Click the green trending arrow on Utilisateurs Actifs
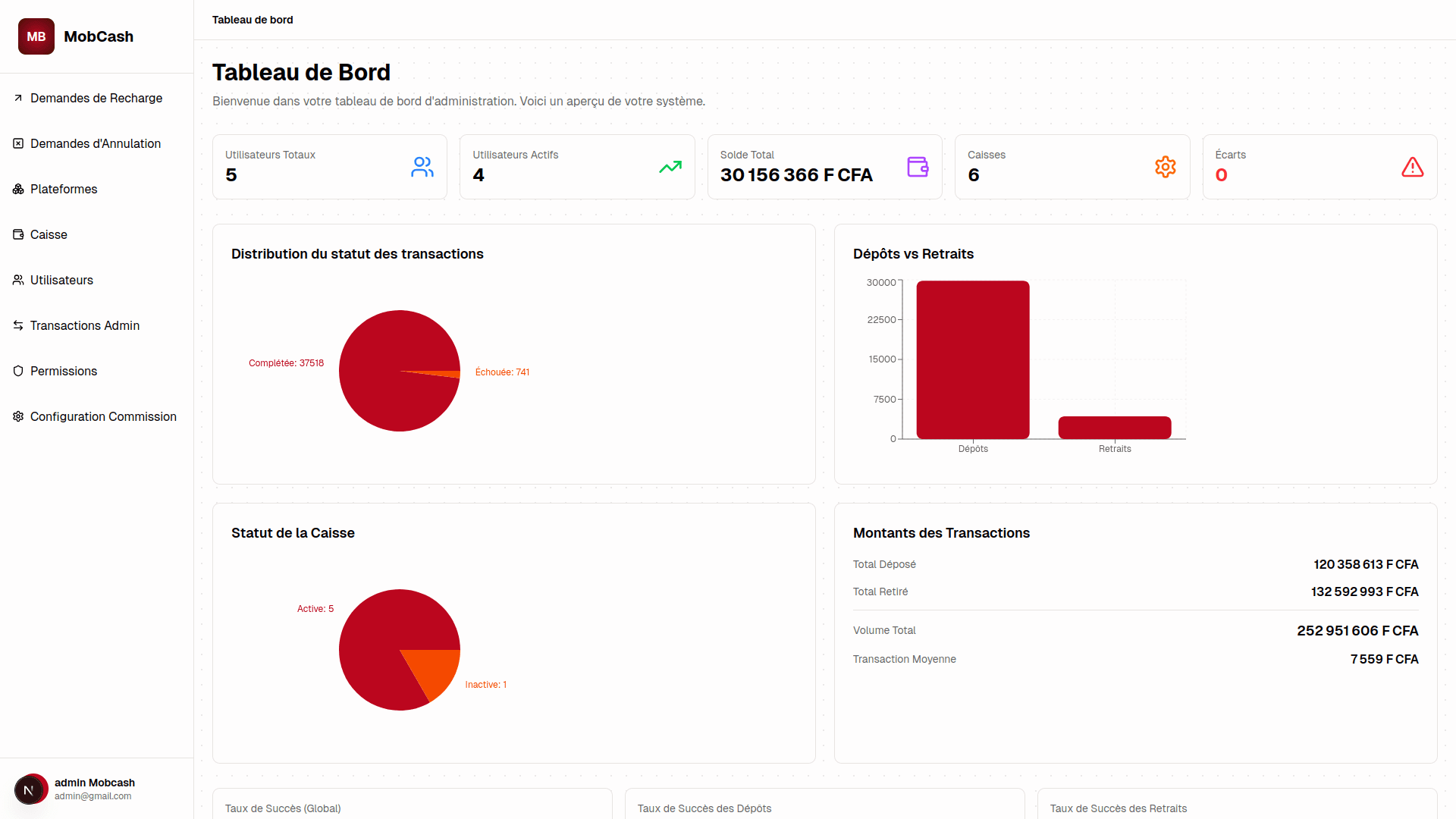Image resolution: width=1456 pixels, height=819 pixels. pos(670,167)
